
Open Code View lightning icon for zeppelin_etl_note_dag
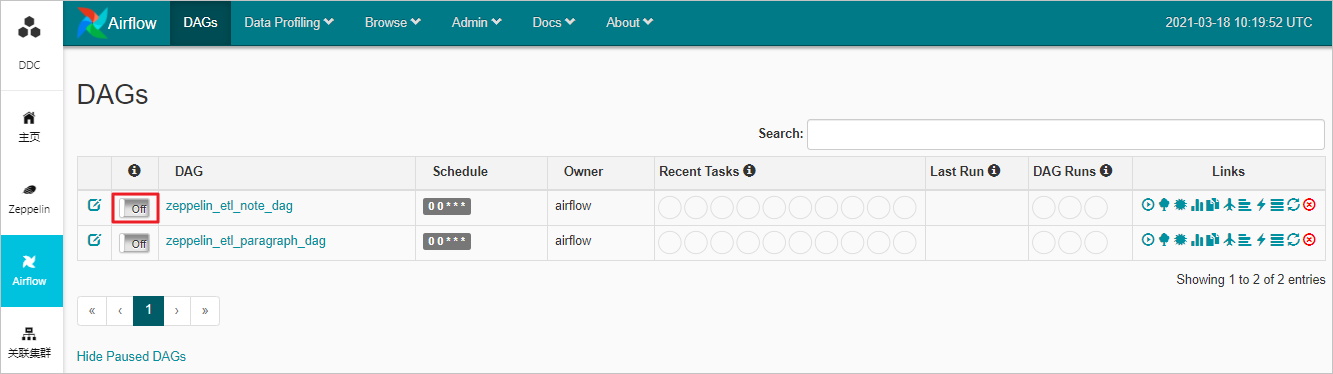[x=1261, y=204]
